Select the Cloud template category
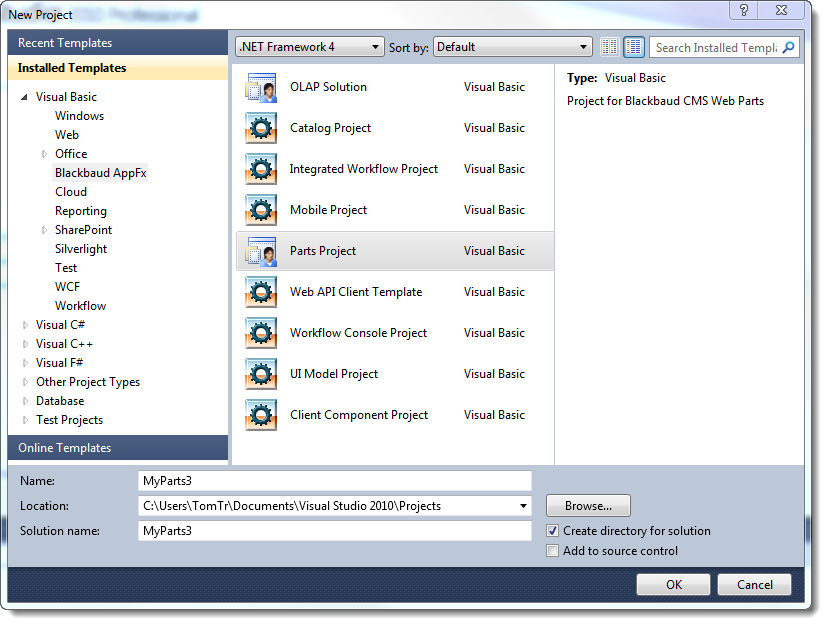Screen dimensions: 827x625 71,192
